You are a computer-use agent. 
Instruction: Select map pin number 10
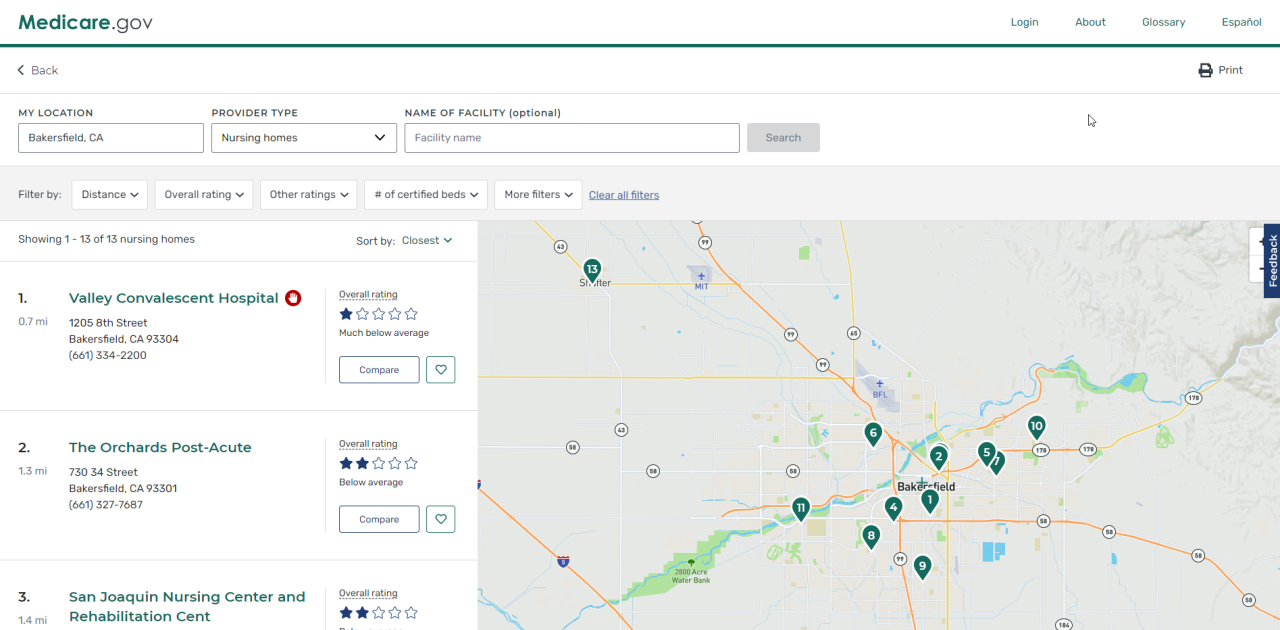(x=1036, y=428)
